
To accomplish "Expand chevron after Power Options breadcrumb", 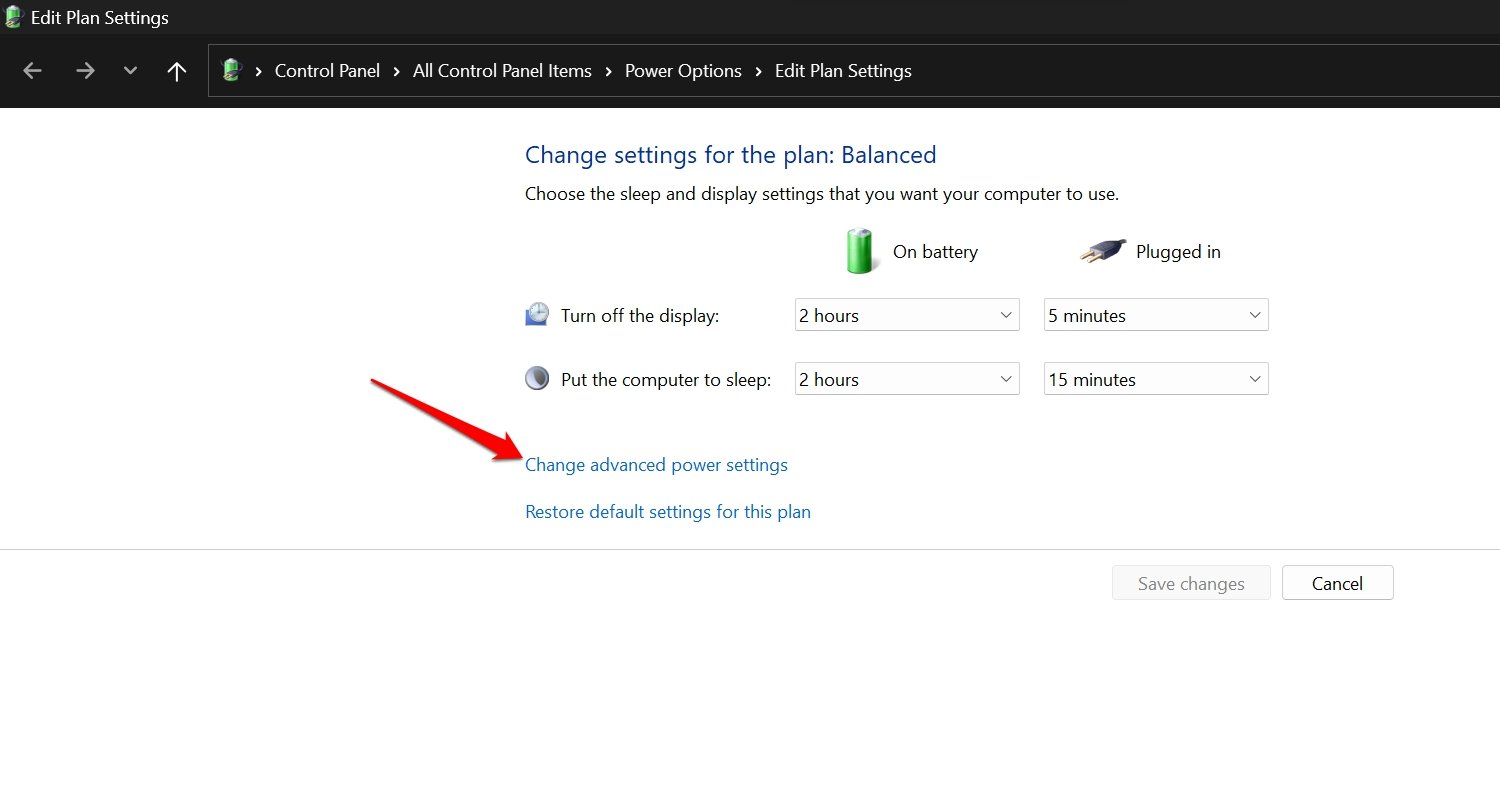I will coord(758,71).
